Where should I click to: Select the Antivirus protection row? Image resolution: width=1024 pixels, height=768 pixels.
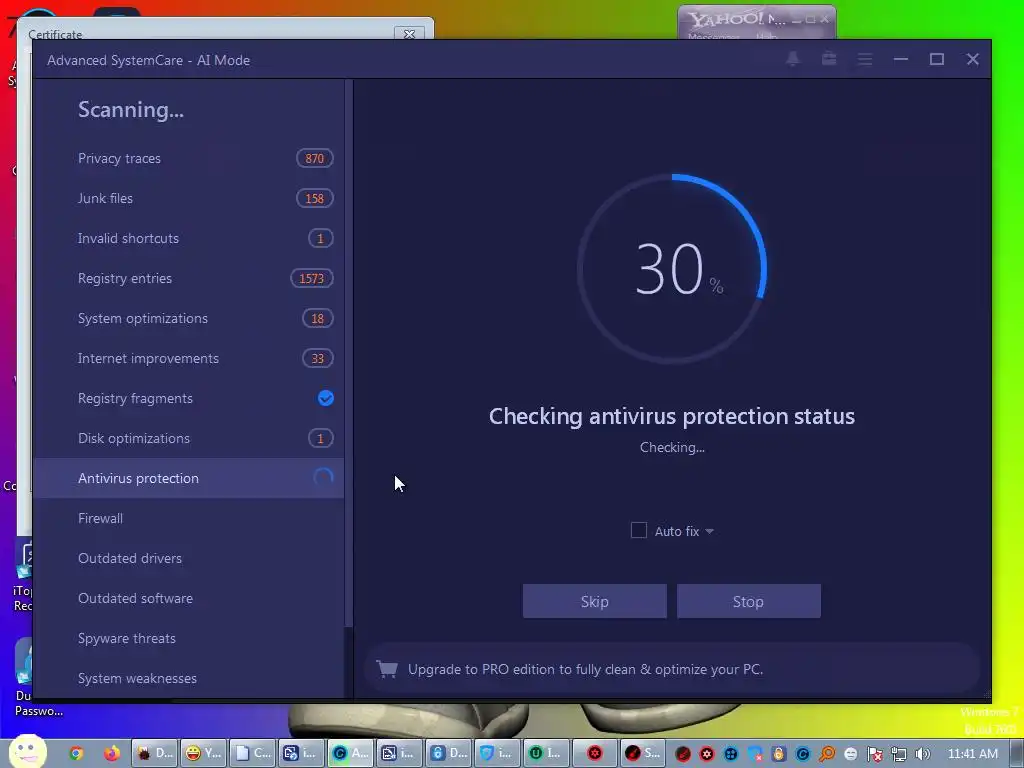(x=189, y=478)
